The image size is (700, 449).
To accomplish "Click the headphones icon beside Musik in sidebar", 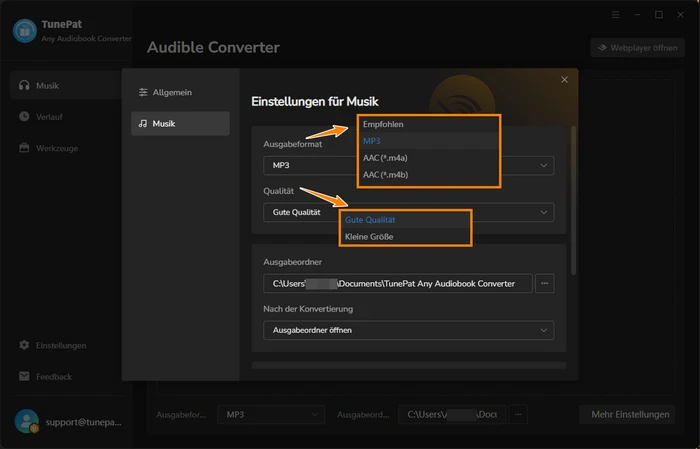I will tap(24, 85).
